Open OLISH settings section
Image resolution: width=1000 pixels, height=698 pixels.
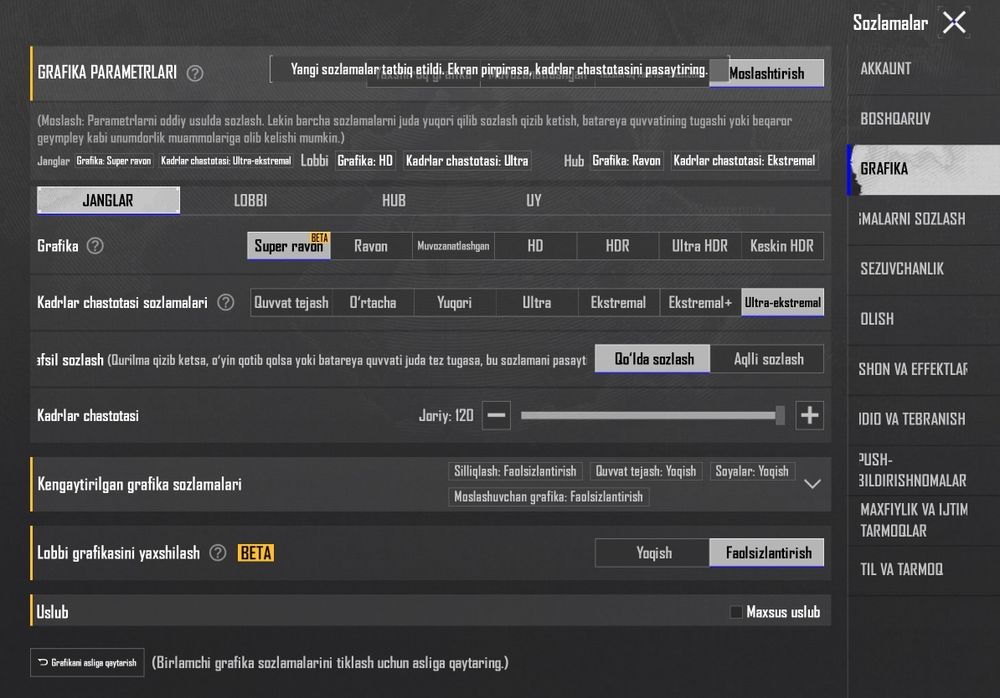(x=923, y=319)
